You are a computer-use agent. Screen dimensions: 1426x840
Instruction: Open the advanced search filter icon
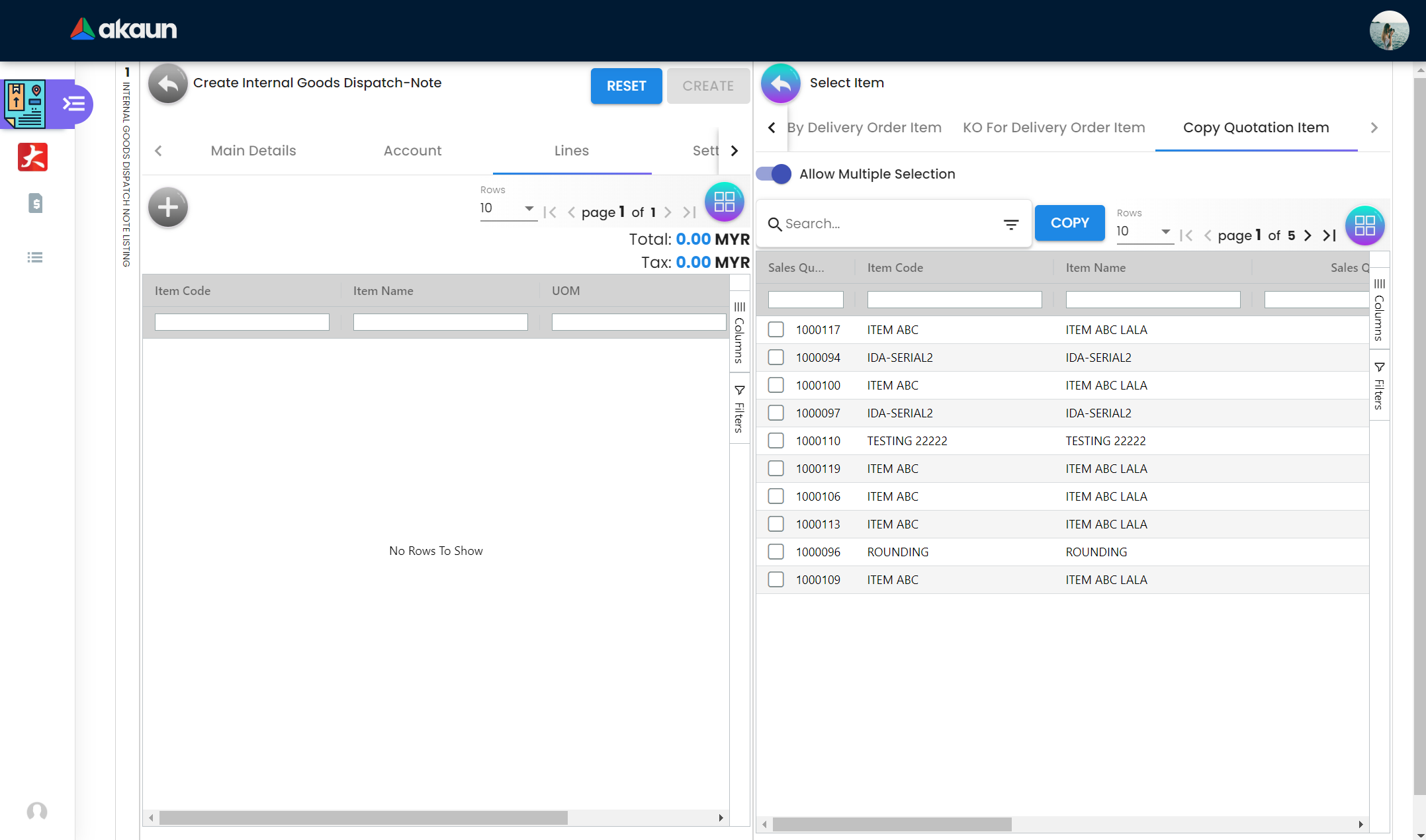(1010, 225)
